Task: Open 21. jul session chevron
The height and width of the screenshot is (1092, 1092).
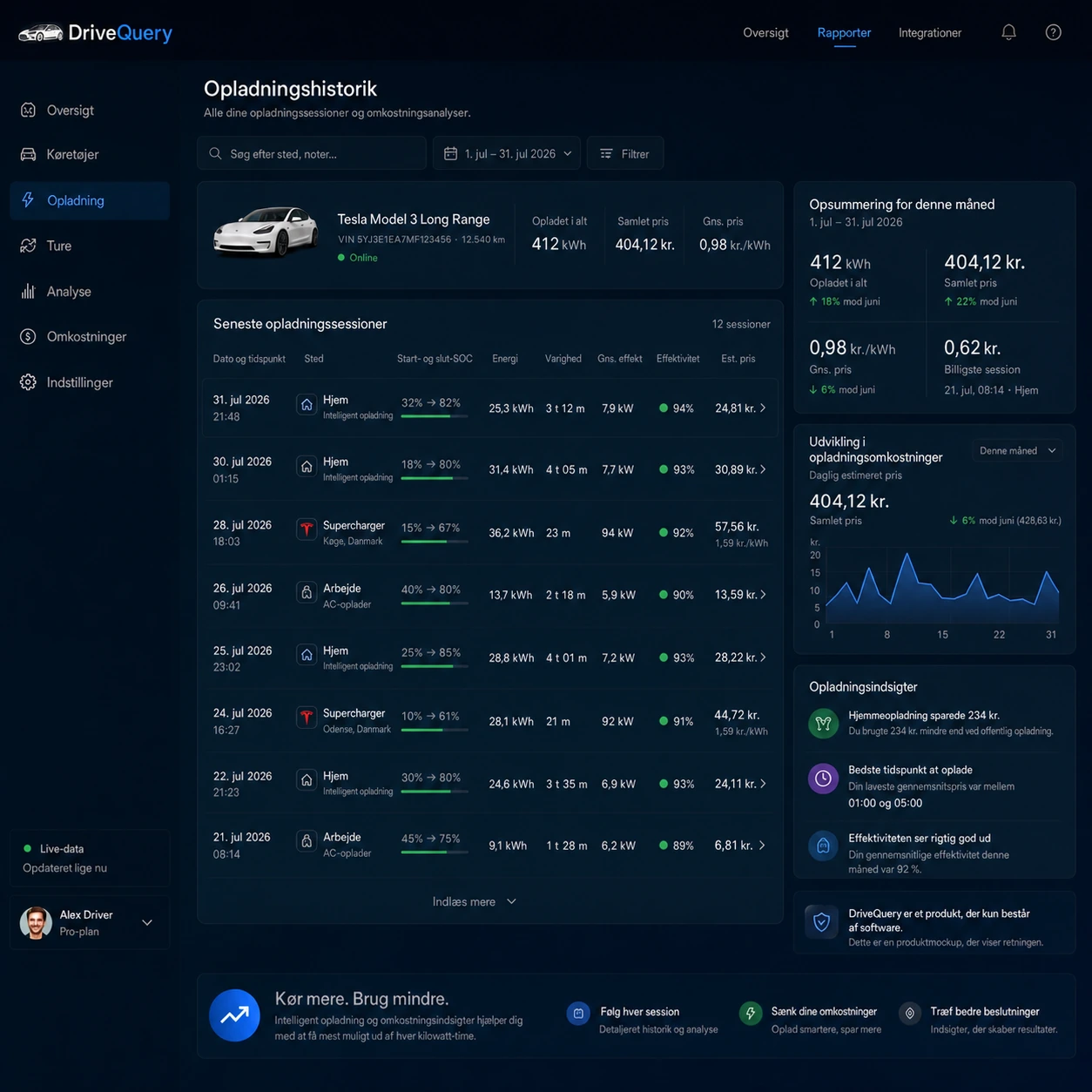Action: pos(763,846)
